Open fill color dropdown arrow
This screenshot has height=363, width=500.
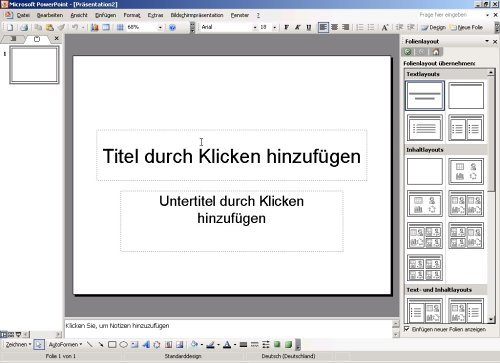point(202,345)
